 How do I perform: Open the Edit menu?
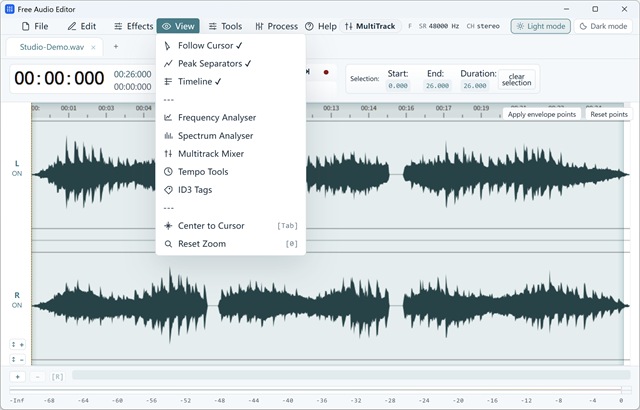pos(82,26)
